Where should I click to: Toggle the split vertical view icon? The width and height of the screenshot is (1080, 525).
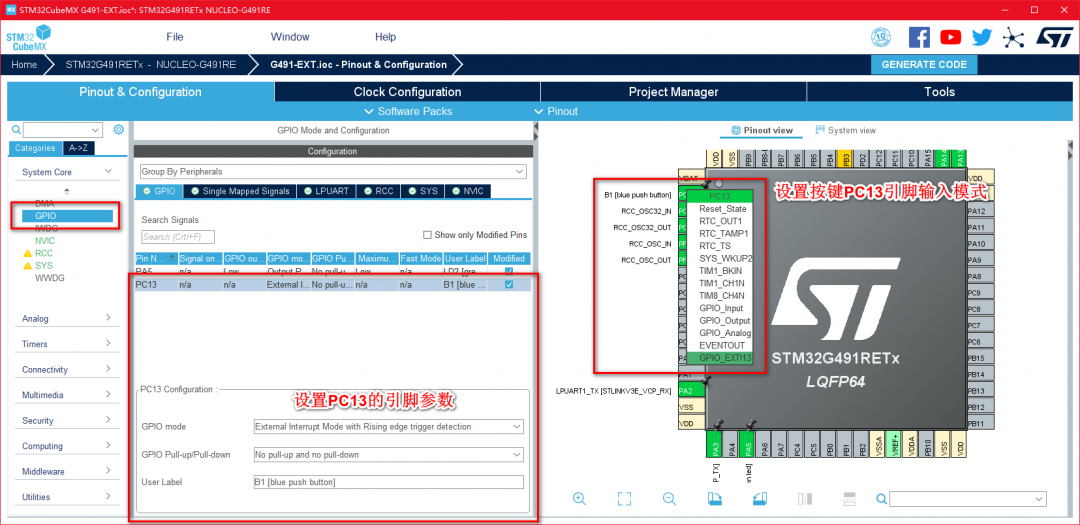(804, 498)
